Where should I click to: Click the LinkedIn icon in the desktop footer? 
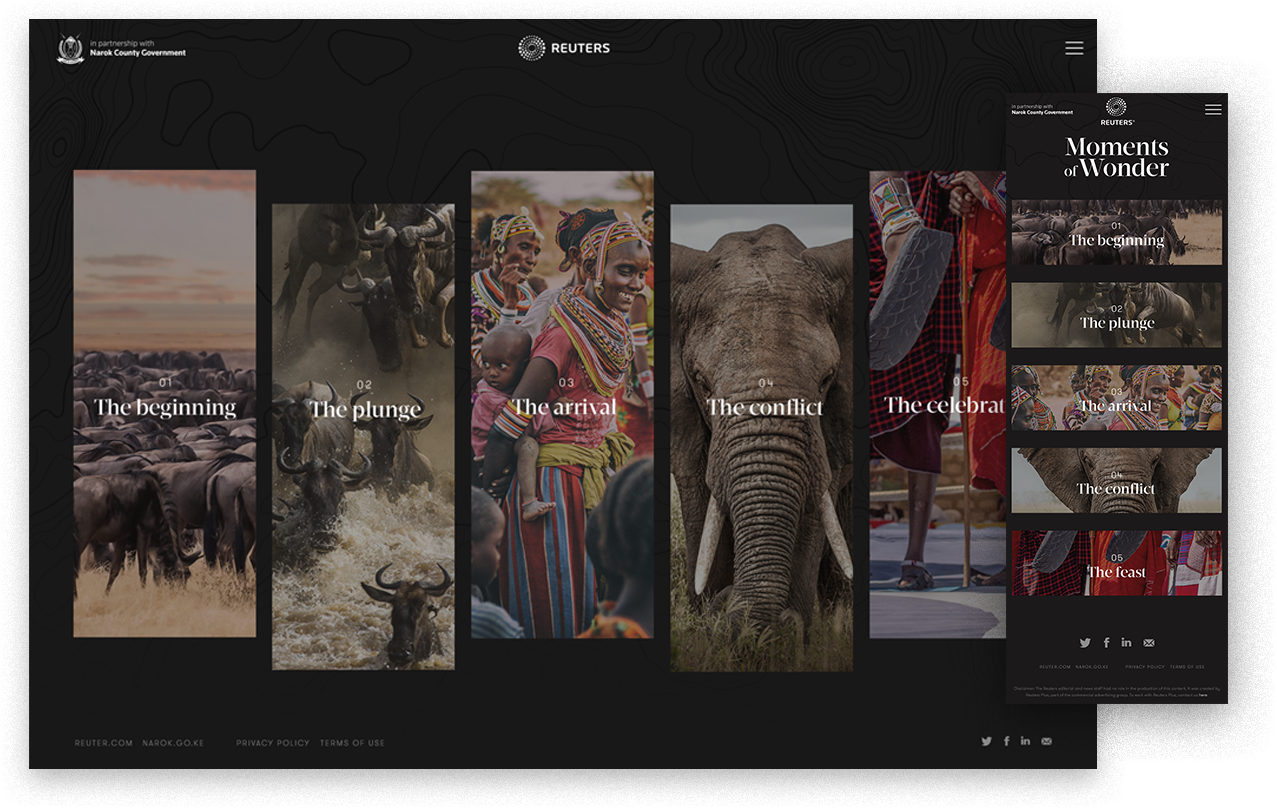1026,741
